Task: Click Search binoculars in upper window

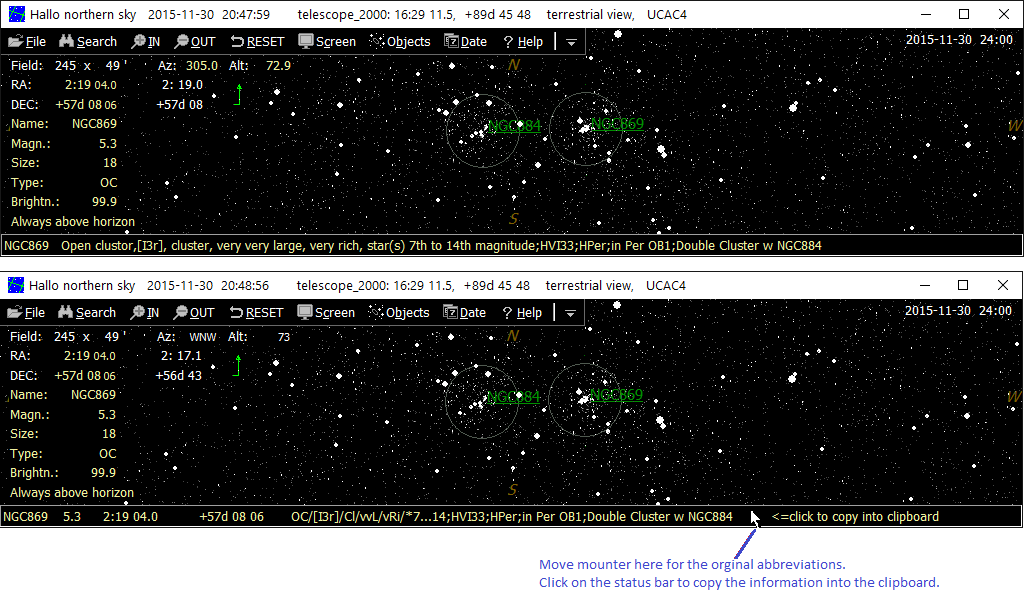Action: click(x=87, y=41)
